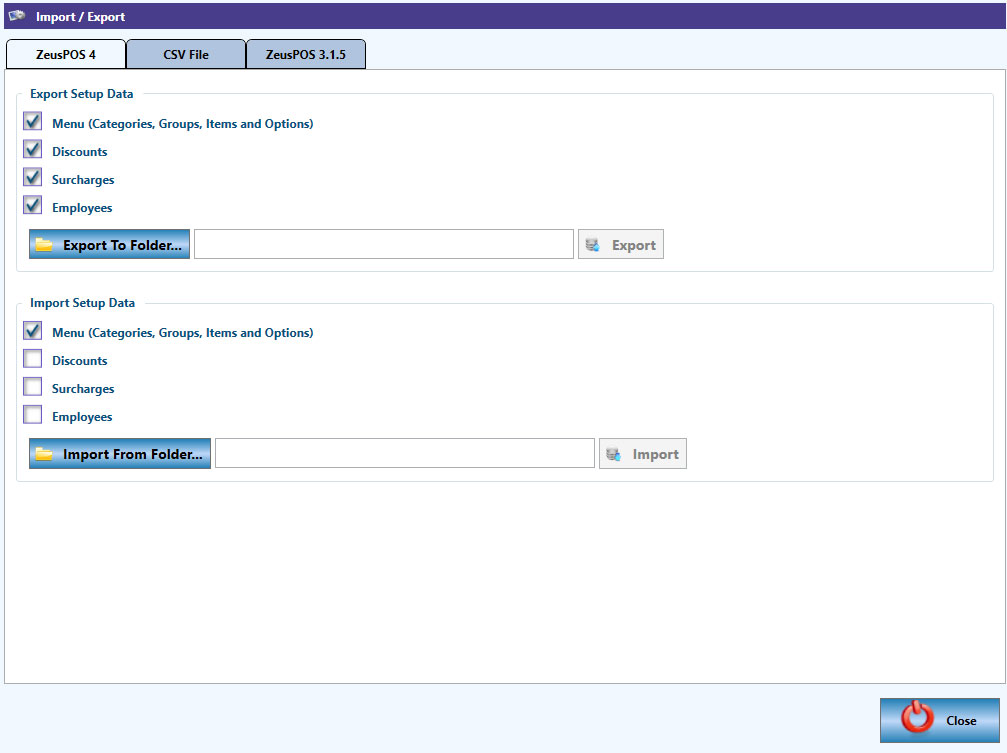Click the Import Setup Data group label
Viewport: 1007px width, 753px height.
pos(82,303)
